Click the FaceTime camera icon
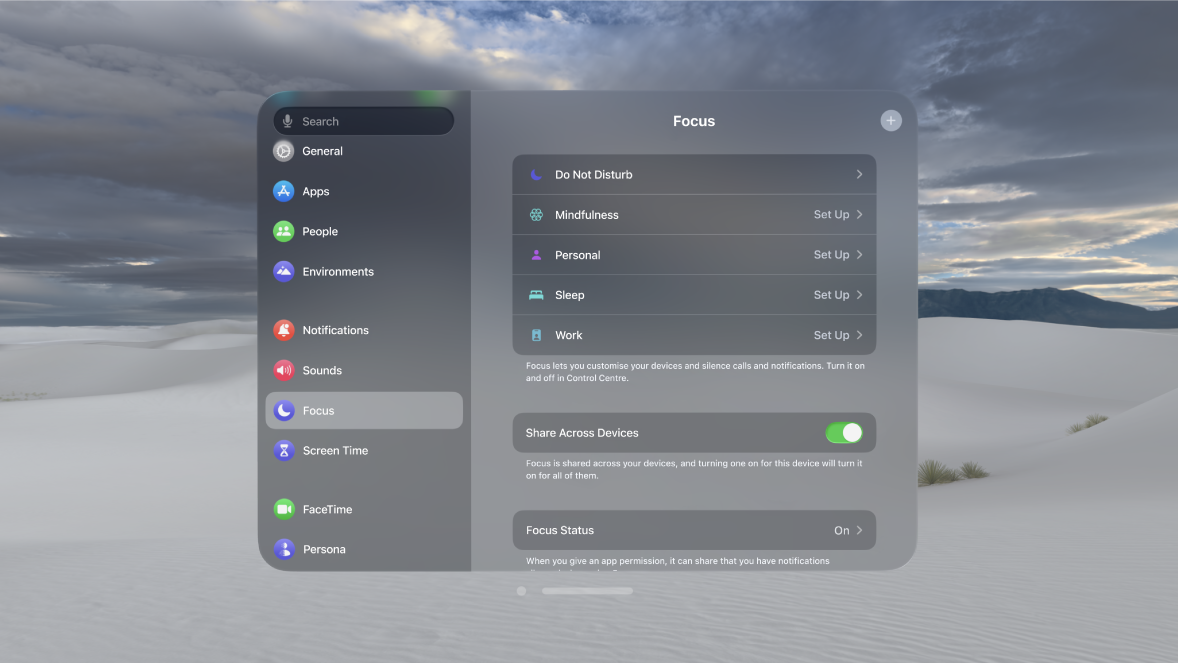This screenshot has height=665, width=1178. 284,509
